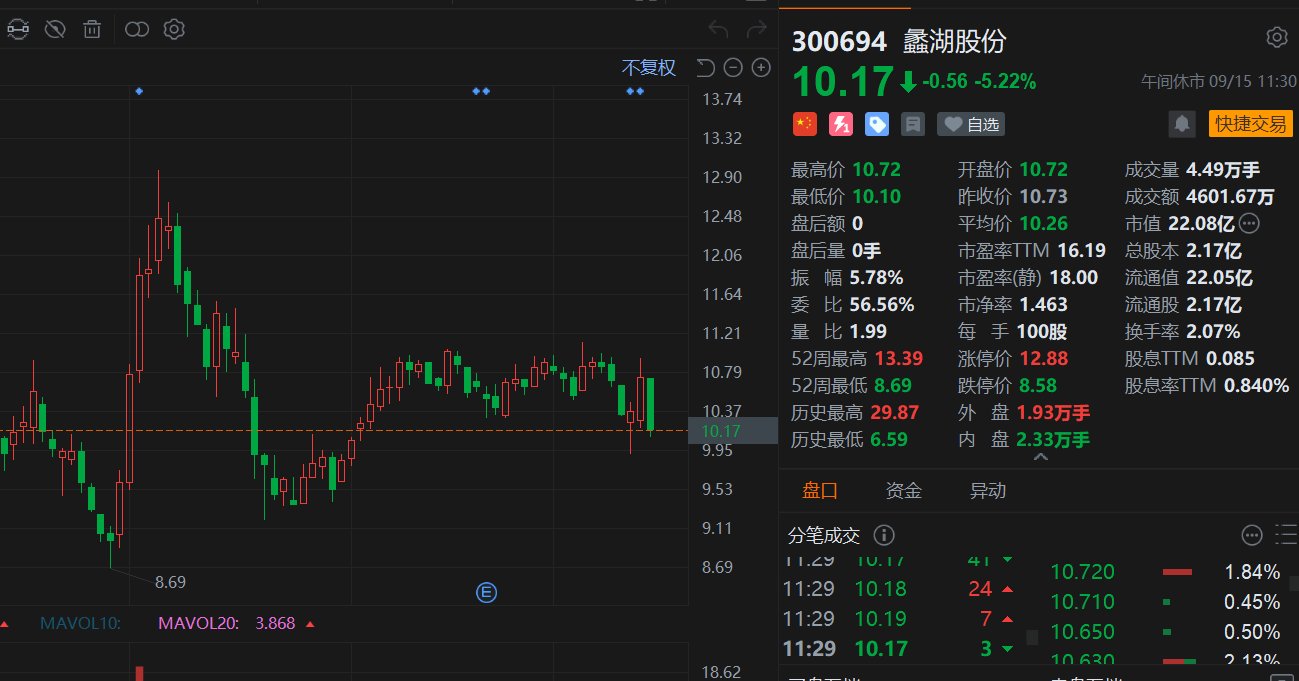Switch to the 资金 tab

point(904,491)
